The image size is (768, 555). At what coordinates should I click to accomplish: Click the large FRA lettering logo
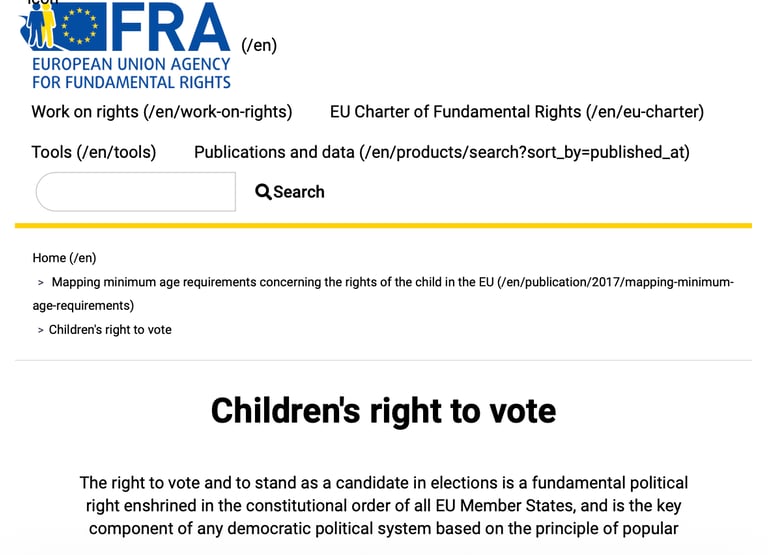pyautogui.click(x=170, y=28)
